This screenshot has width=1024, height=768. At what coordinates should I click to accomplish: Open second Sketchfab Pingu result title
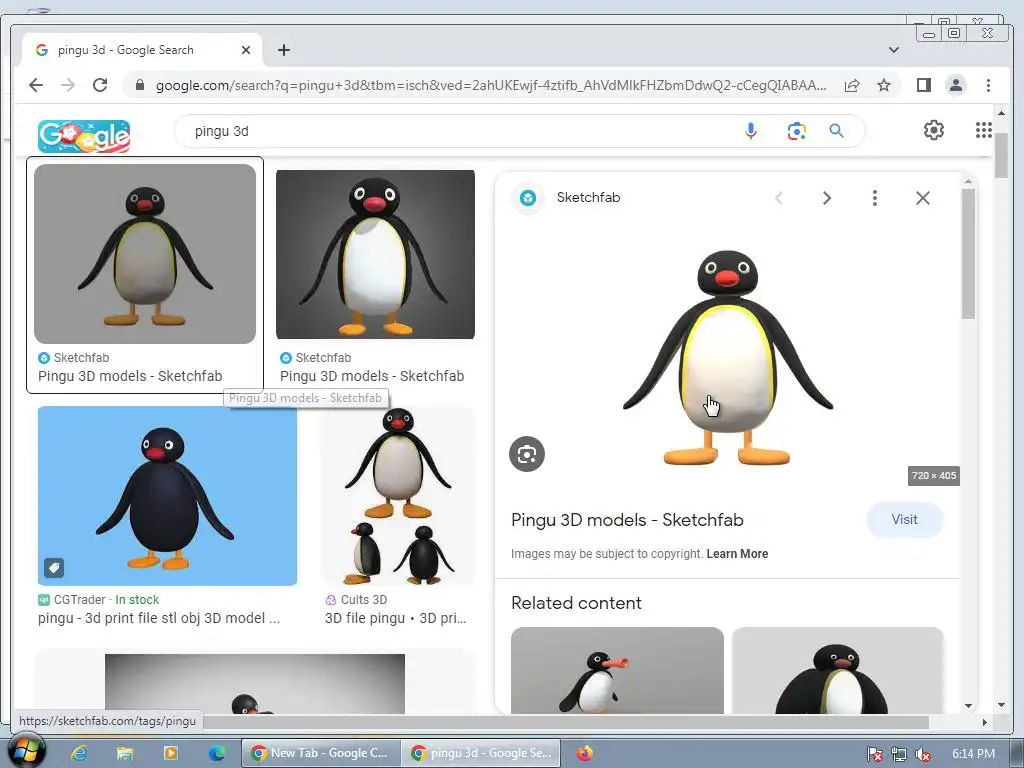(372, 376)
